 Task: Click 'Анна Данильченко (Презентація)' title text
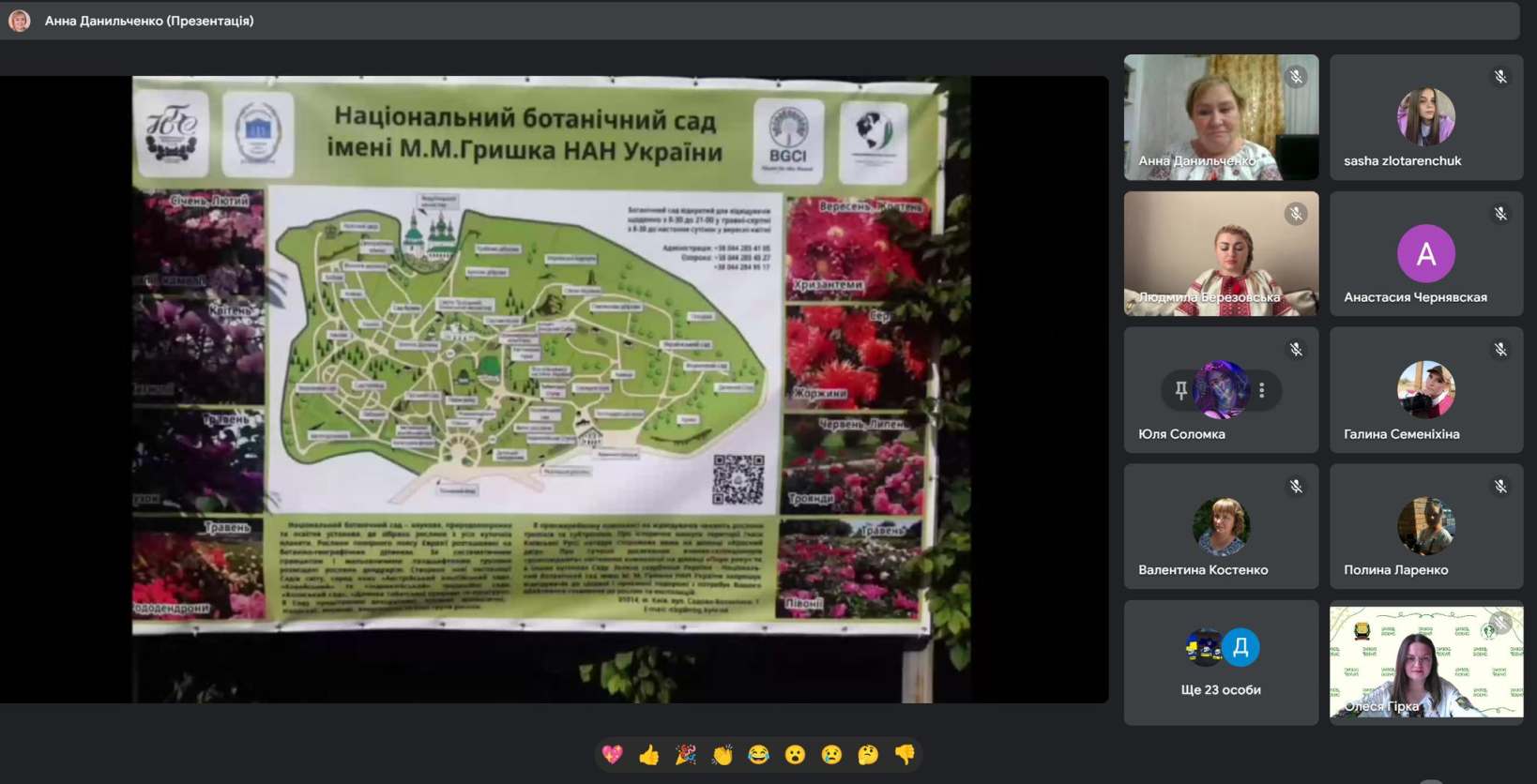coord(149,21)
